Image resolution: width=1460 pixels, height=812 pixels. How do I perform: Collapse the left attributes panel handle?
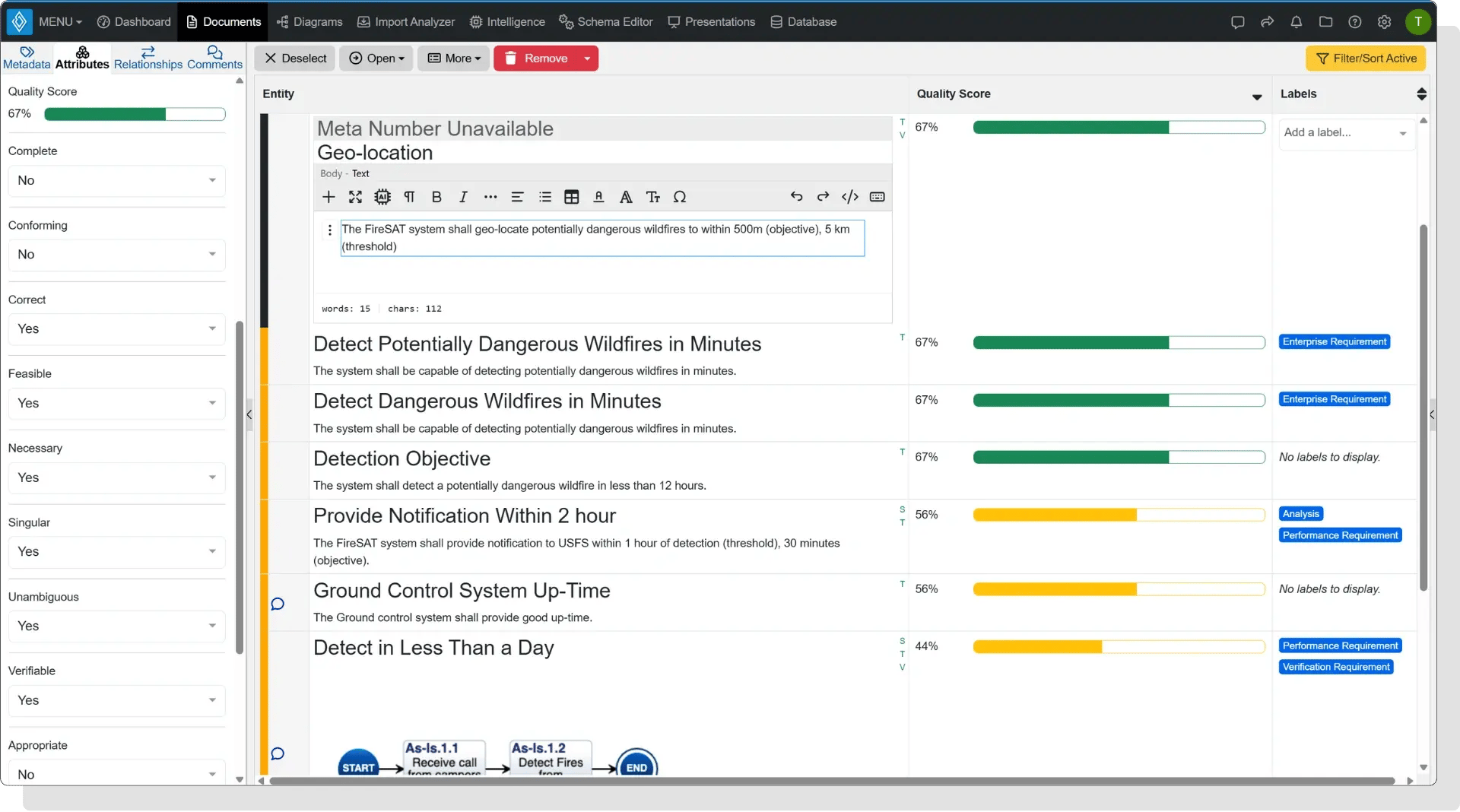[249, 415]
